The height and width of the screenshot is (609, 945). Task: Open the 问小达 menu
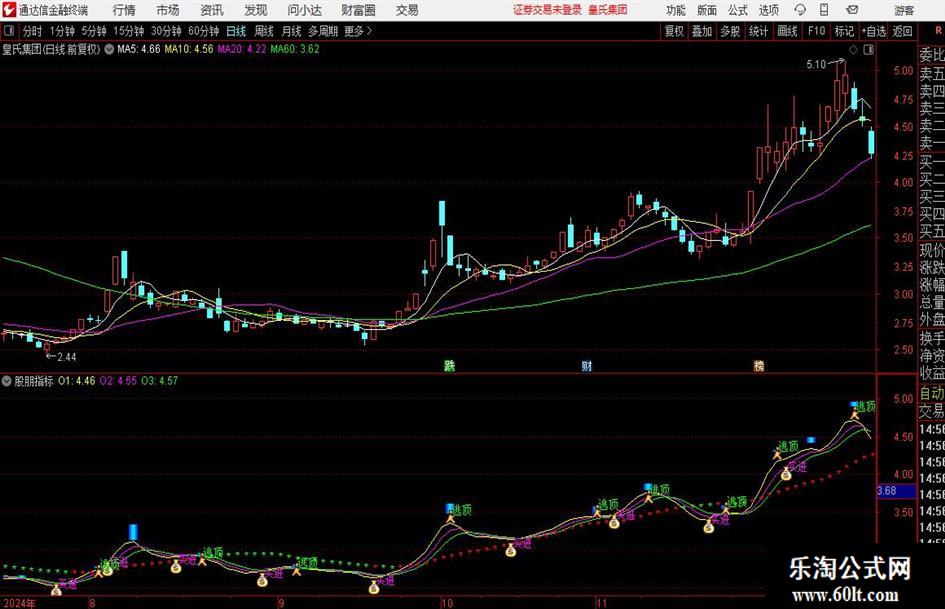pyautogui.click(x=304, y=10)
